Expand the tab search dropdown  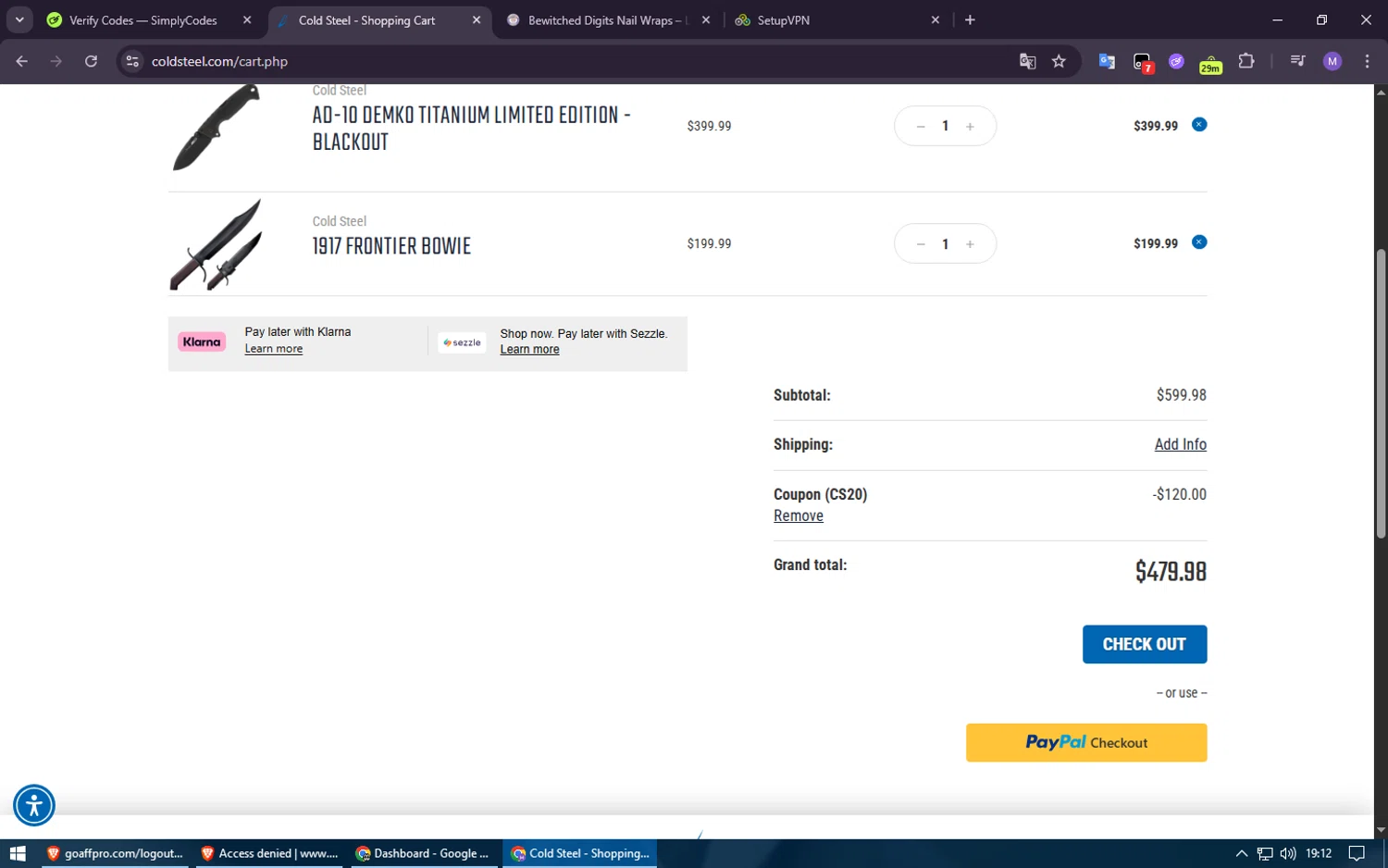tap(19, 19)
